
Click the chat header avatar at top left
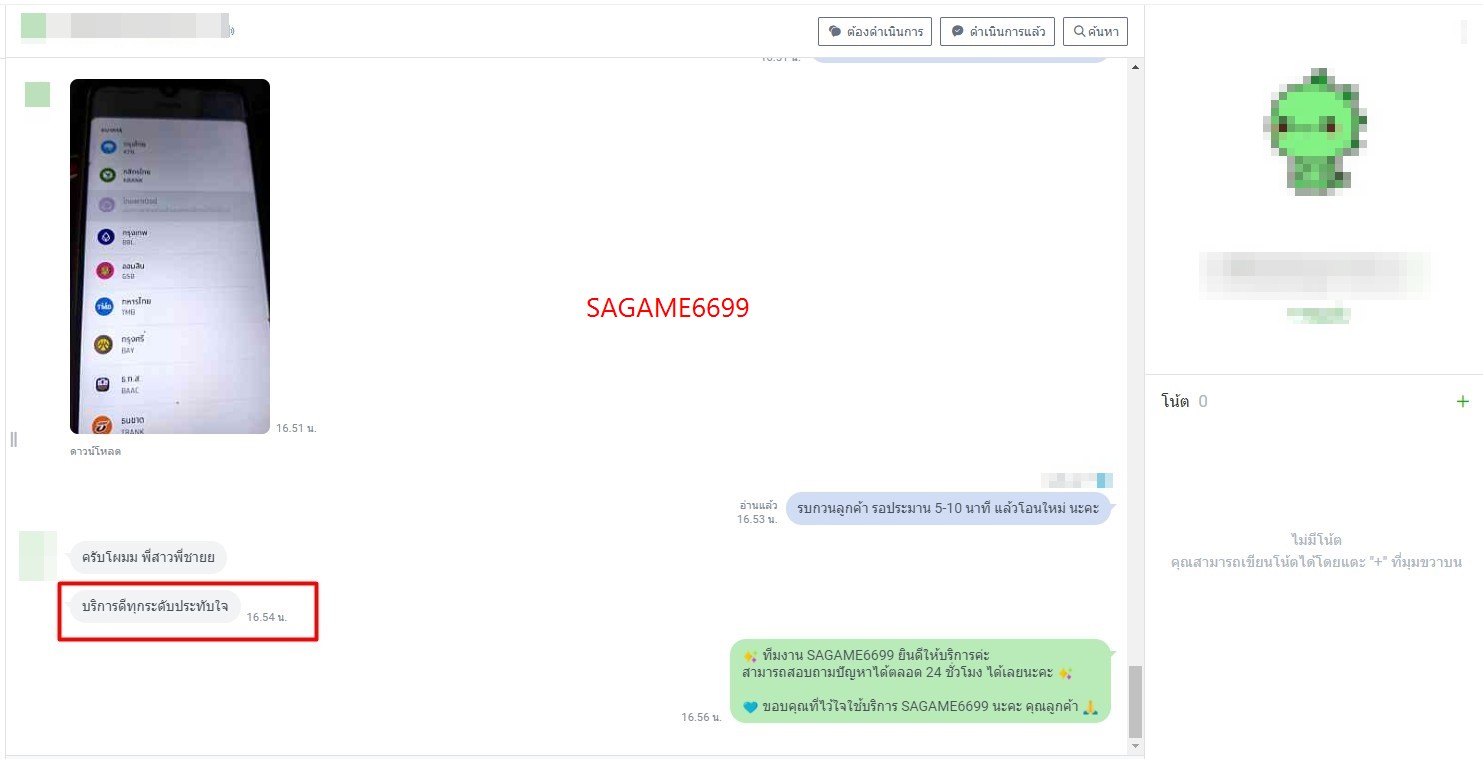33,27
